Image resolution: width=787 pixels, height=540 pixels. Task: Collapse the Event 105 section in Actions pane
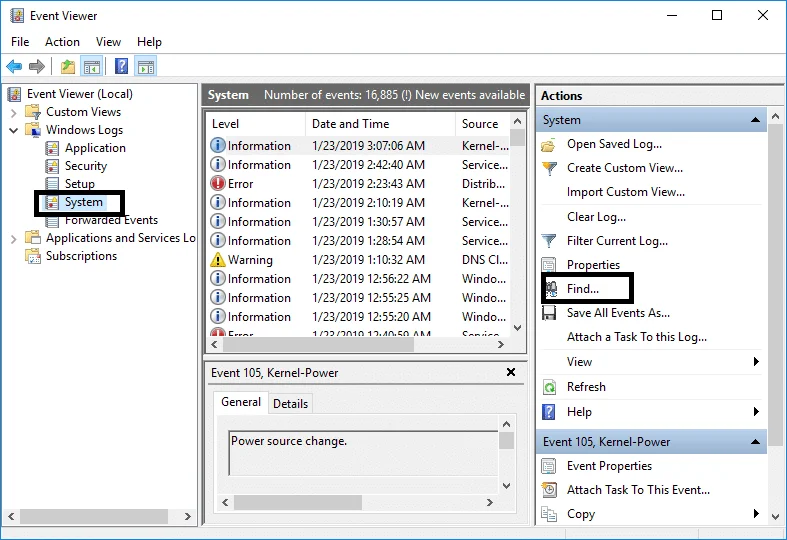click(x=755, y=442)
